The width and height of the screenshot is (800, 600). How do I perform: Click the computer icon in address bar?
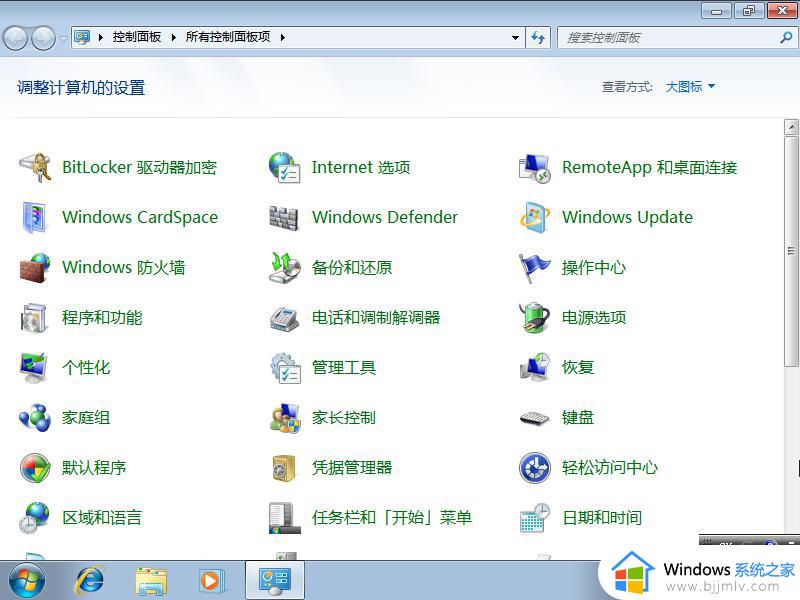click(82, 37)
